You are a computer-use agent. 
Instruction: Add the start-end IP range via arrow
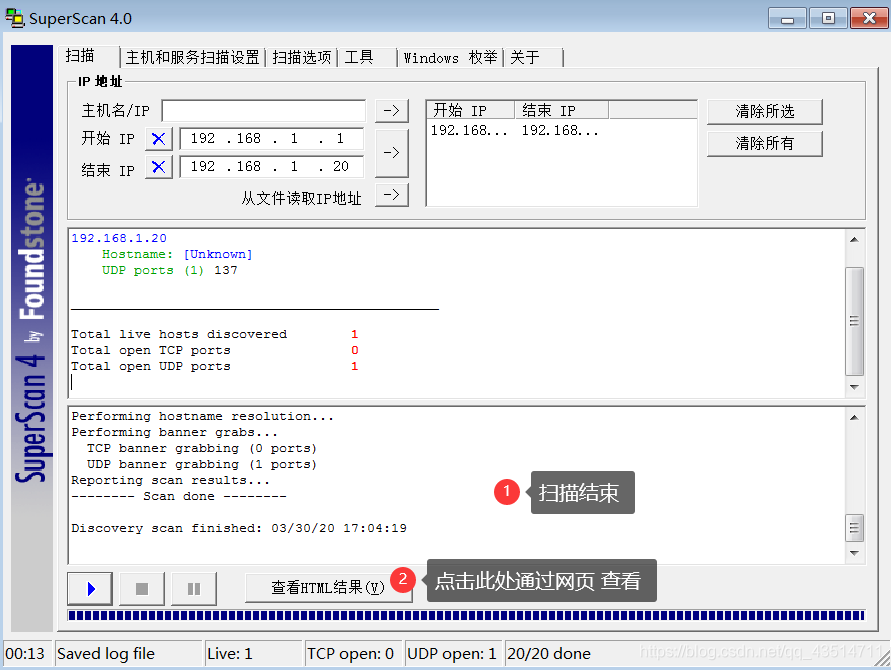pyautogui.click(x=392, y=152)
